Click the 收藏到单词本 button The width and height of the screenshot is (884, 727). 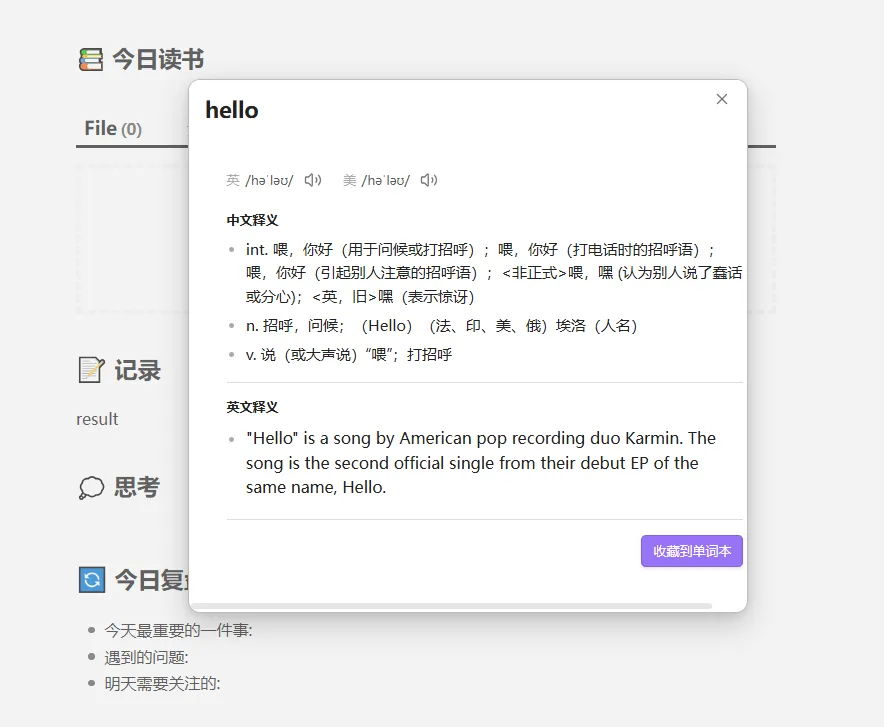(x=692, y=551)
